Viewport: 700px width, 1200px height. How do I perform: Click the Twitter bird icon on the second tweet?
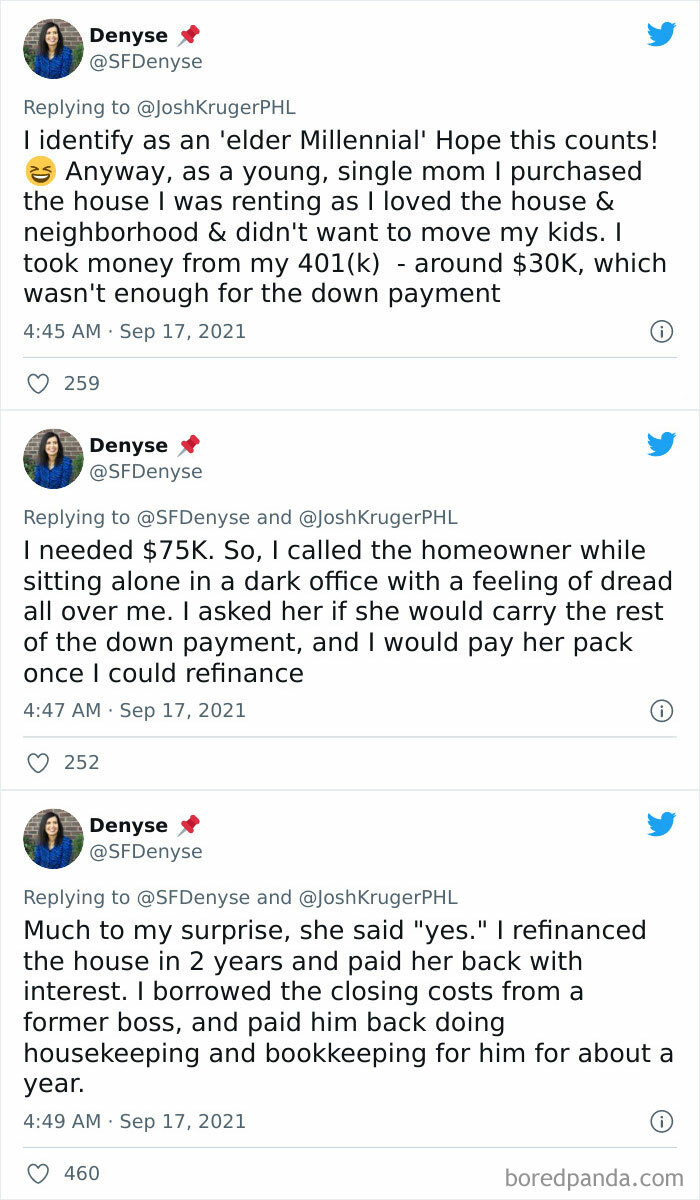click(x=662, y=443)
